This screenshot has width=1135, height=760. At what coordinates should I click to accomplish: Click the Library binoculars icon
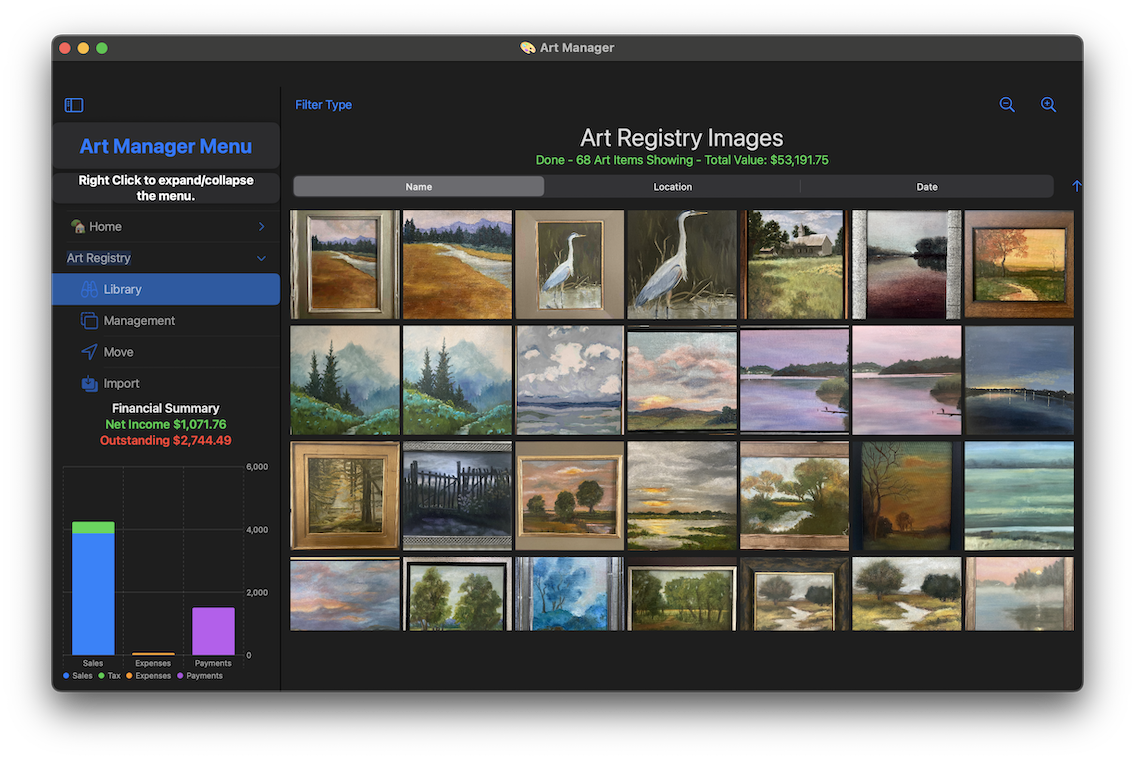(89, 289)
